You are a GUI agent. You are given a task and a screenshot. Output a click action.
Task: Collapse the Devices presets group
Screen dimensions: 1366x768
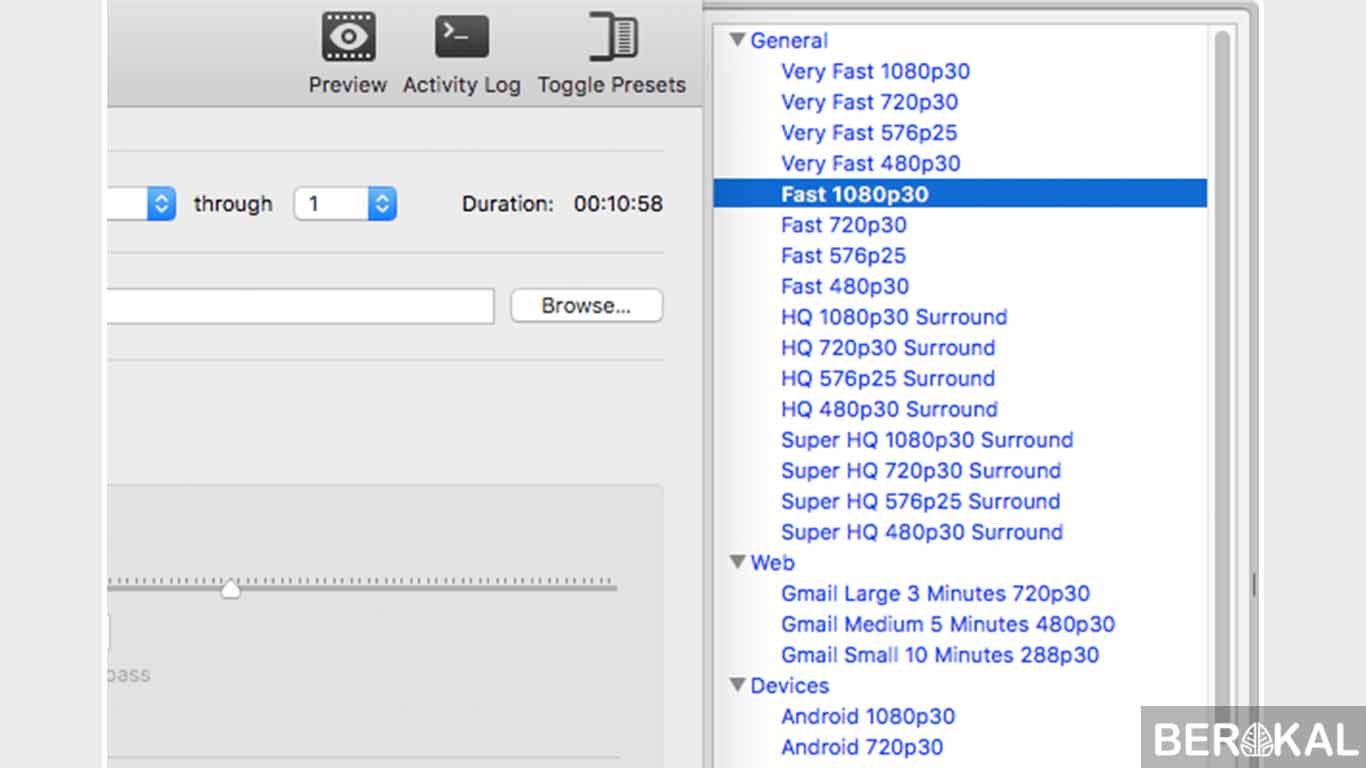coord(738,685)
